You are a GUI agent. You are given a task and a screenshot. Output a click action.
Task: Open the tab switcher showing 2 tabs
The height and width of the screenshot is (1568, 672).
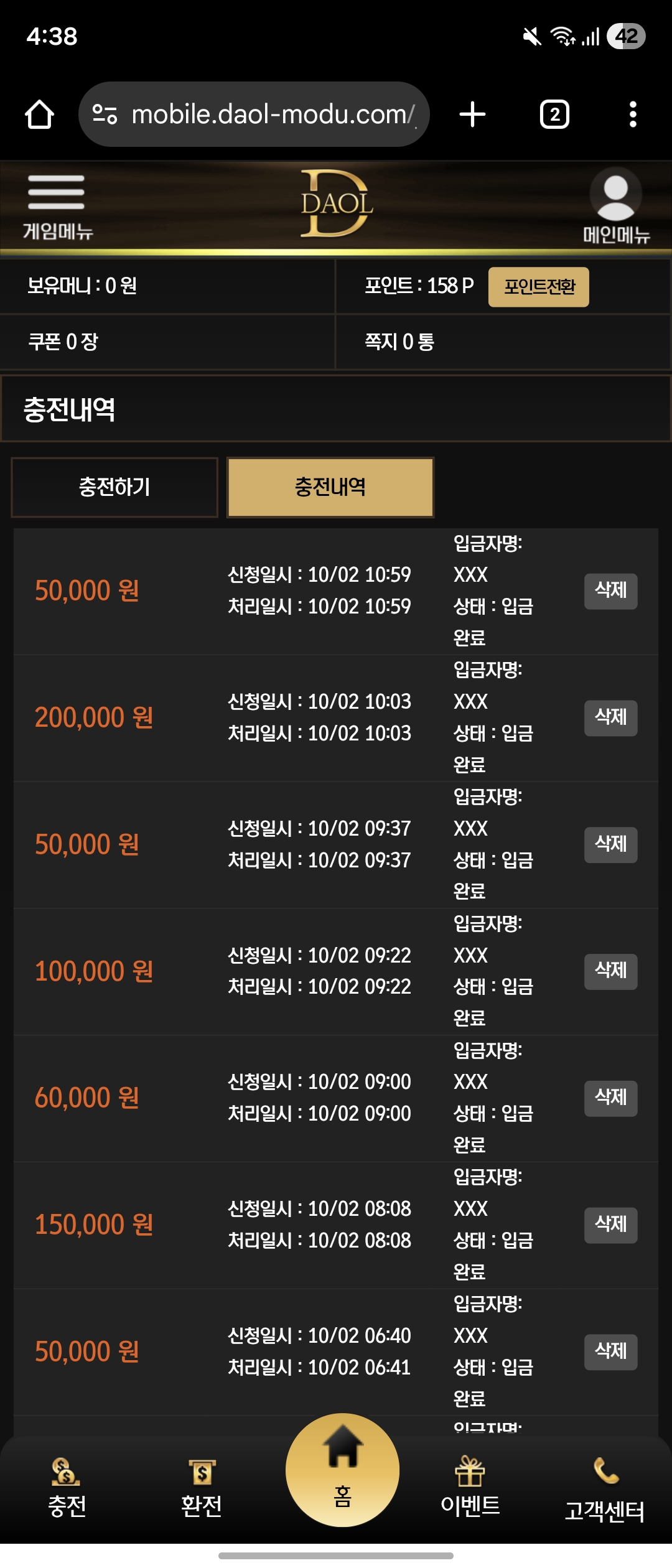pyautogui.click(x=554, y=114)
